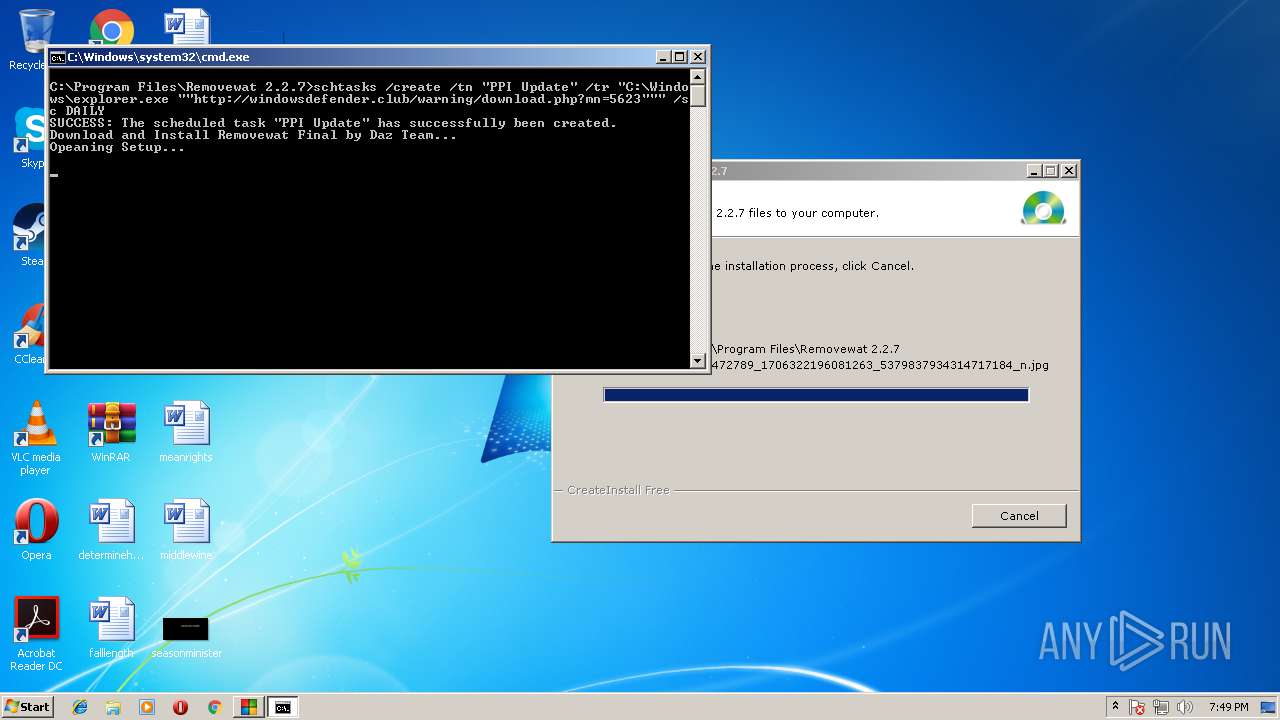Open the Skype desktop shortcut

click(30, 140)
